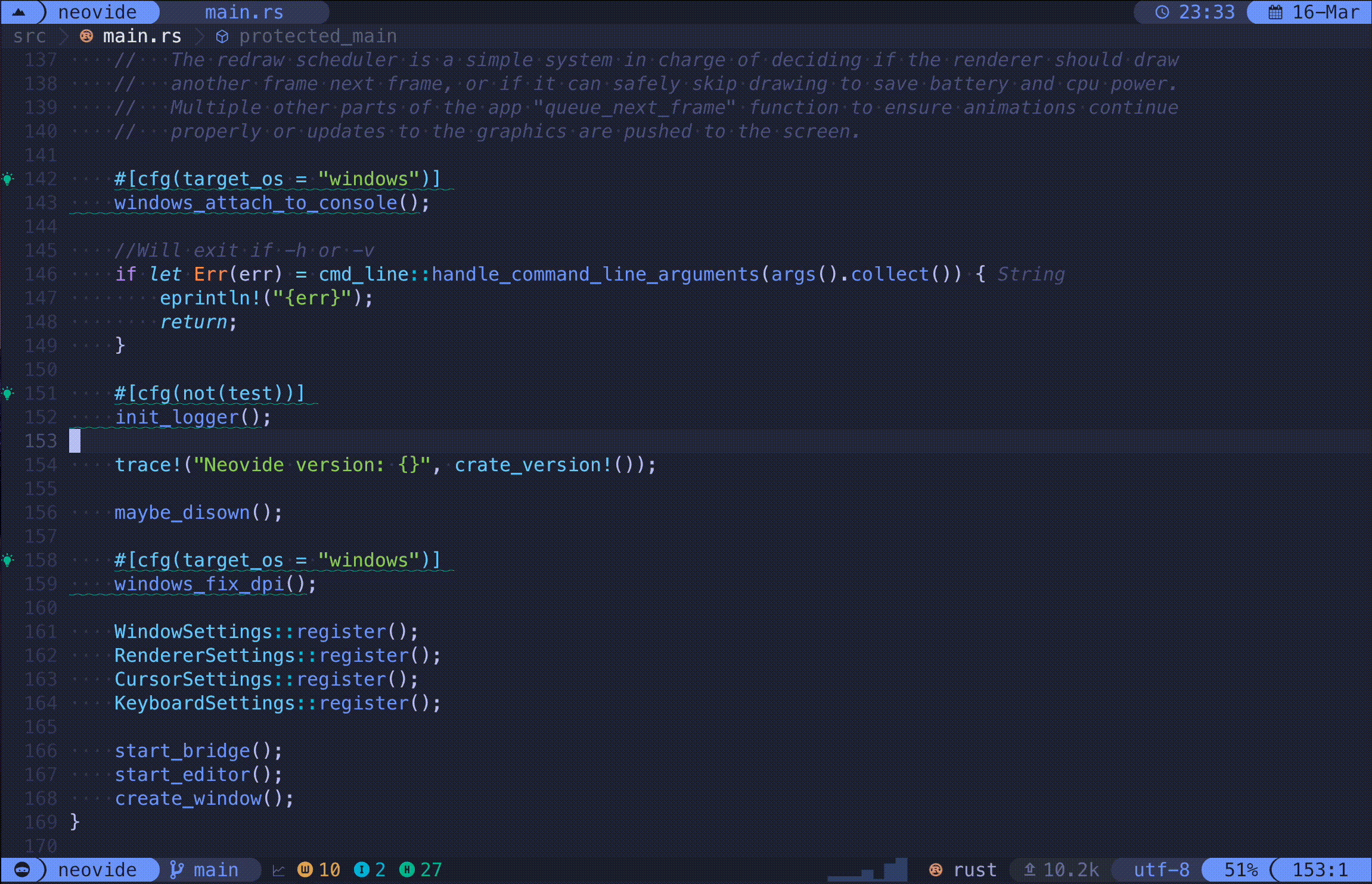Screen dimensions: 1372x884
Task: Click the diagnostics chart icon in statusline
Action: click(x=278, y=870)
